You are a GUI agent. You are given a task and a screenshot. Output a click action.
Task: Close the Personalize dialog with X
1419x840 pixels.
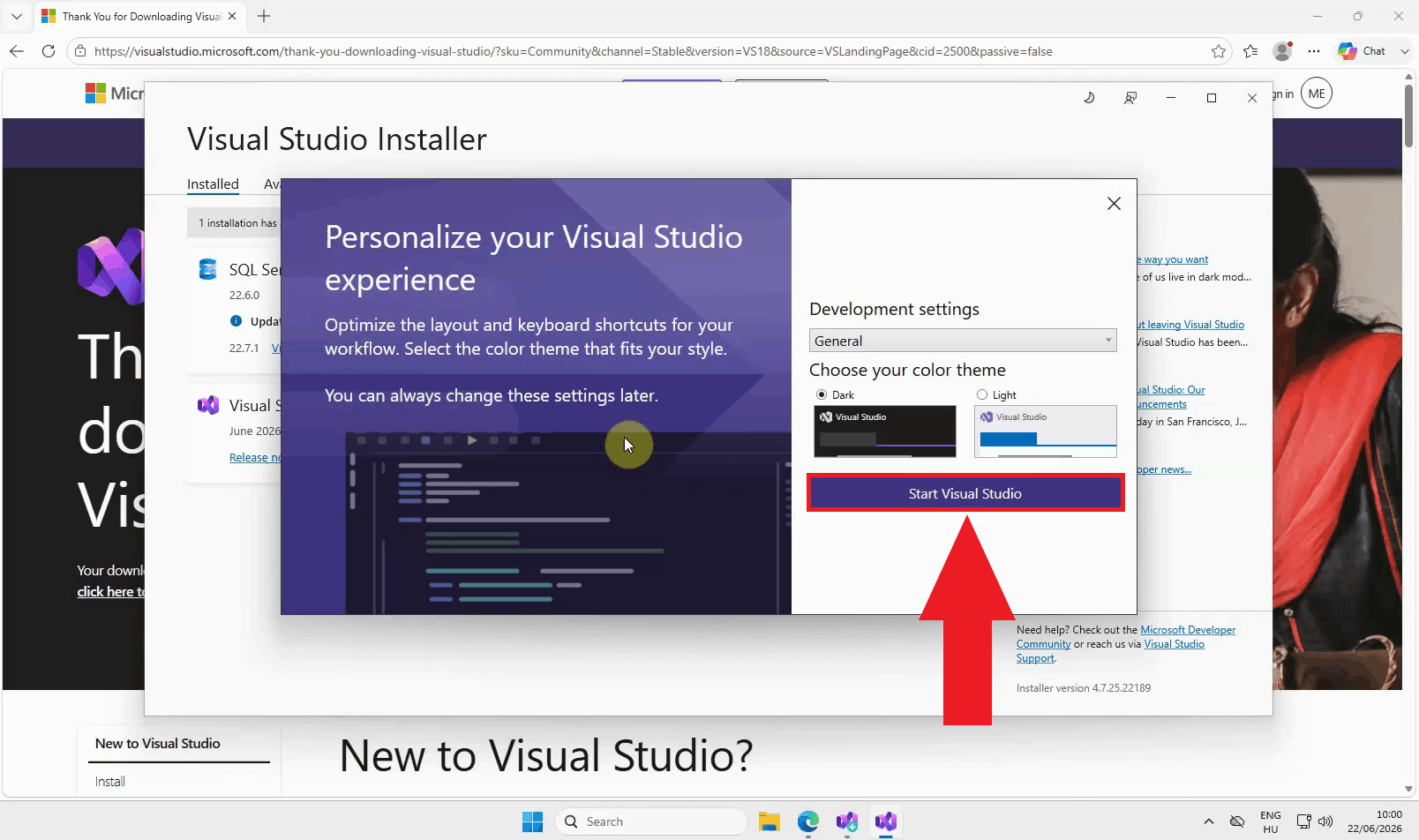click(1114, 204)
